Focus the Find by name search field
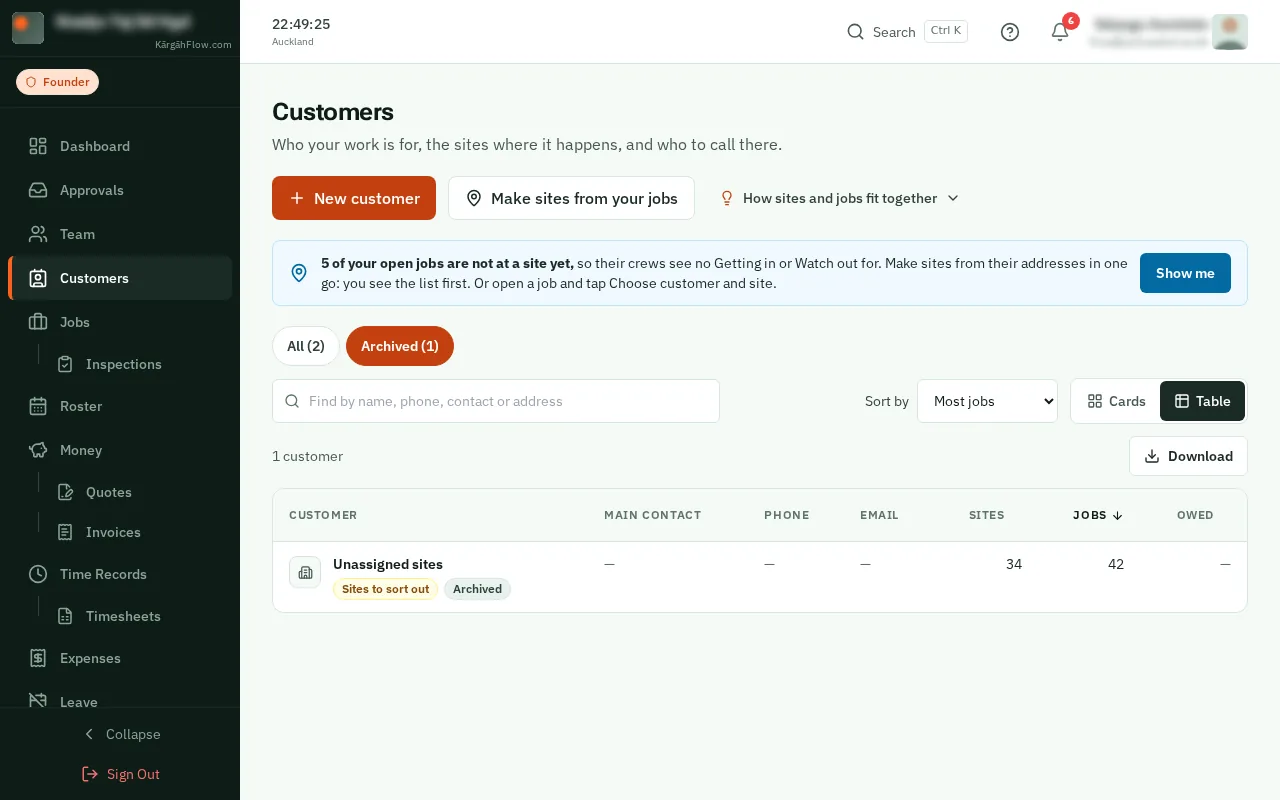Image resolution: width=1280 pixels, height=800 pixels. tap(496, 401)
